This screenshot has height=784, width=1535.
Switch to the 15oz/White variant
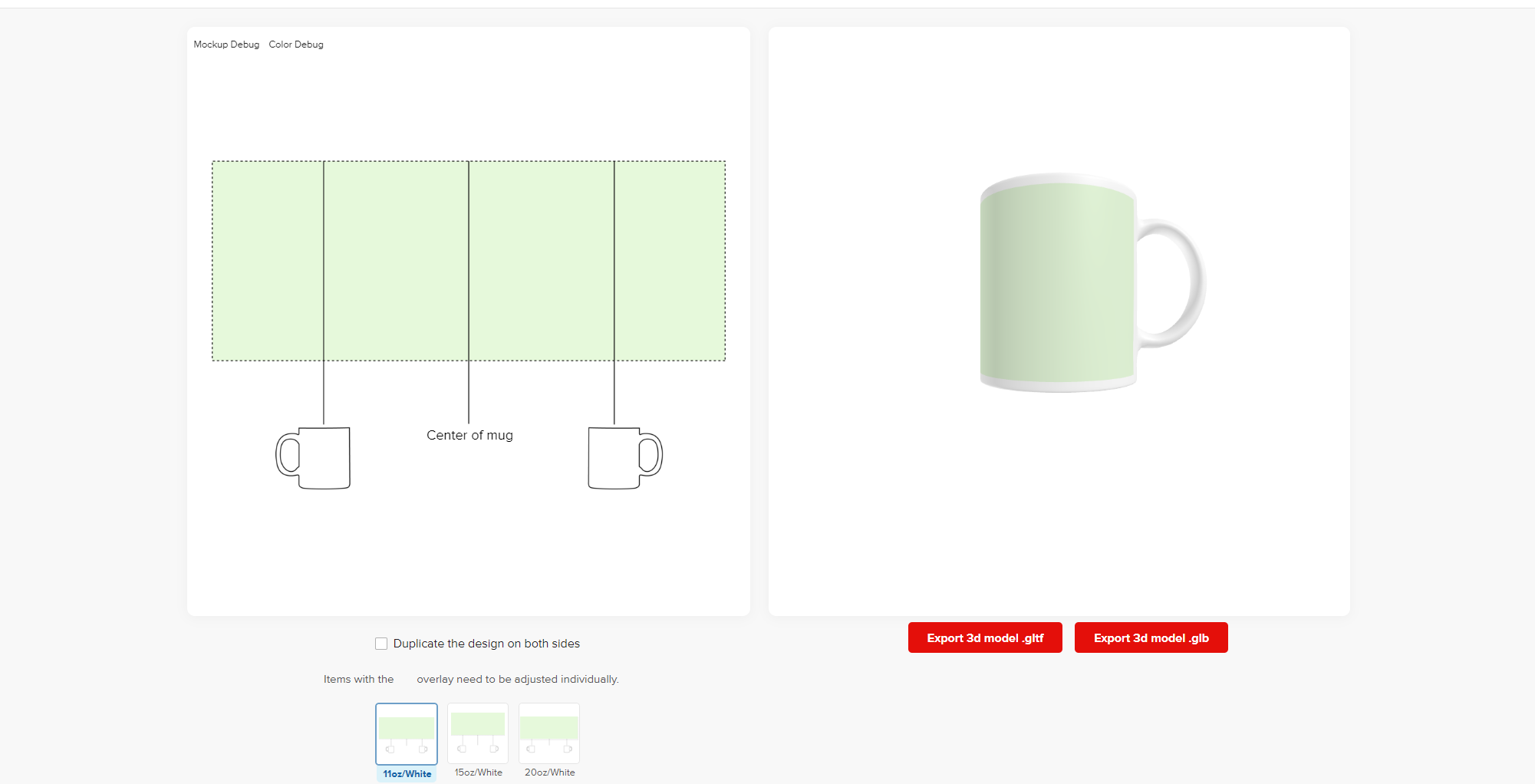click(477, 733)
